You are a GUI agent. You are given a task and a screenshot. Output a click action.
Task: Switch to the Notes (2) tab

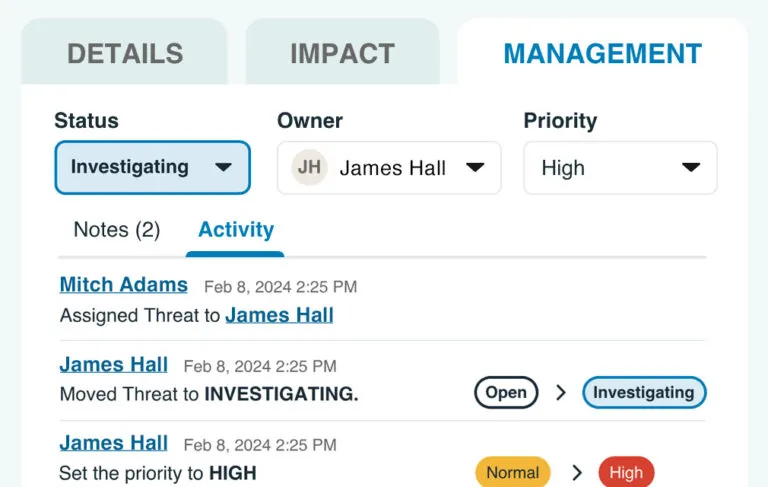(x=117, y=229)
